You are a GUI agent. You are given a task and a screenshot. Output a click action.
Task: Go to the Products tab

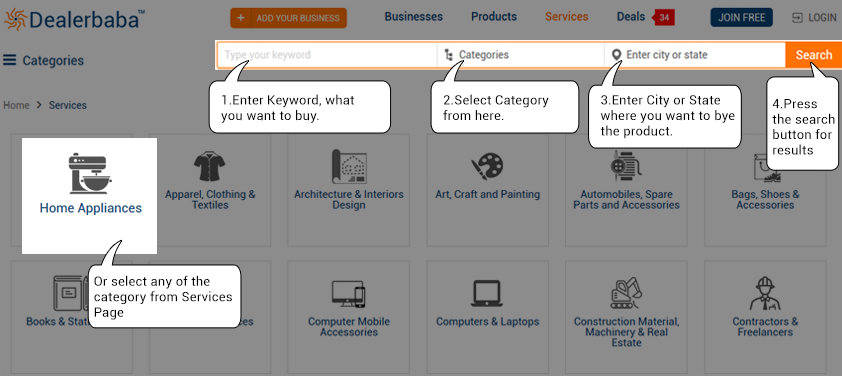(494, 17)
